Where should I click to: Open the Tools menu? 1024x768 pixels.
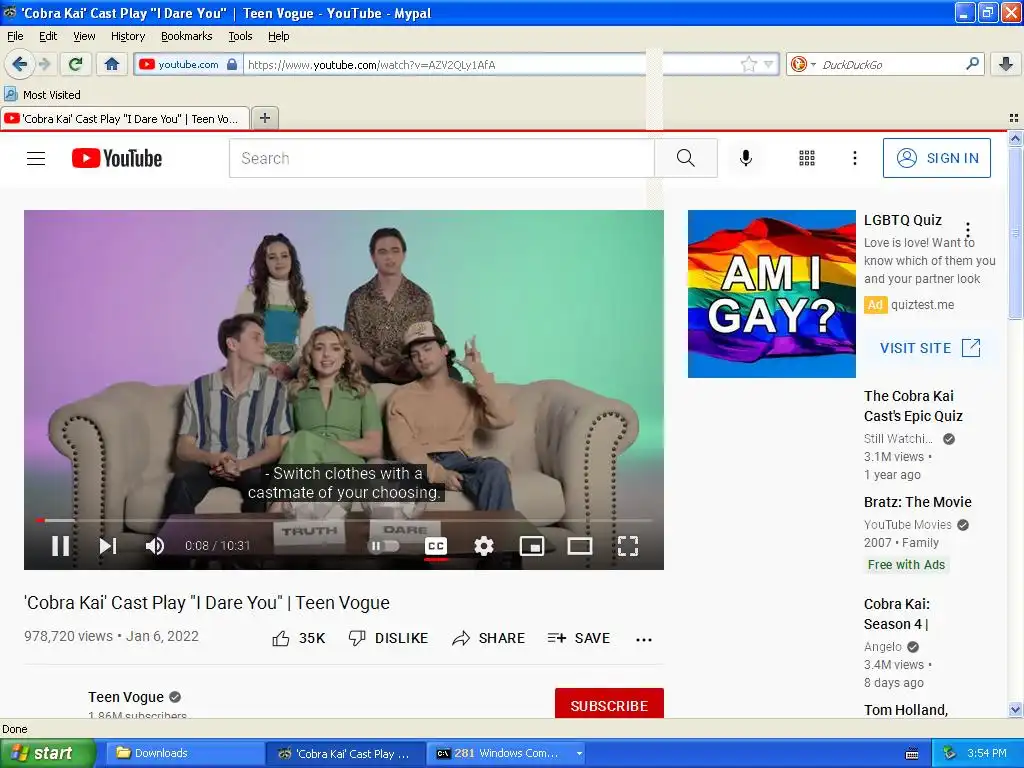click(x=240, y=36)
